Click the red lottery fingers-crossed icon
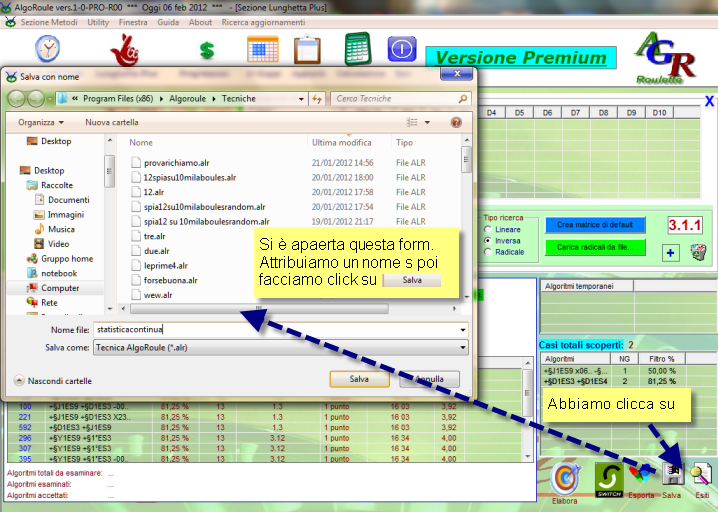The height and width of the screenshot is (512, 718). click(125, 50)
